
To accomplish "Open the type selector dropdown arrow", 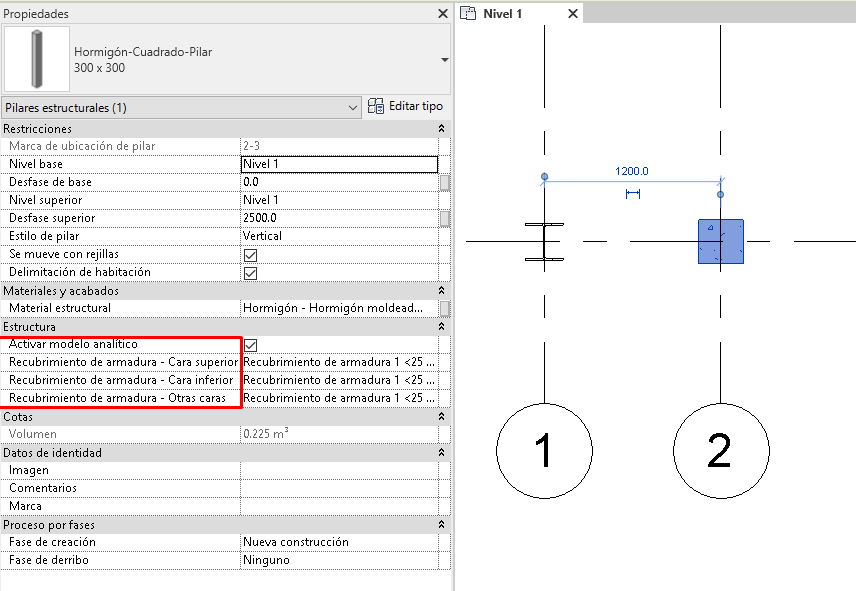I will (x=444, y=59).
